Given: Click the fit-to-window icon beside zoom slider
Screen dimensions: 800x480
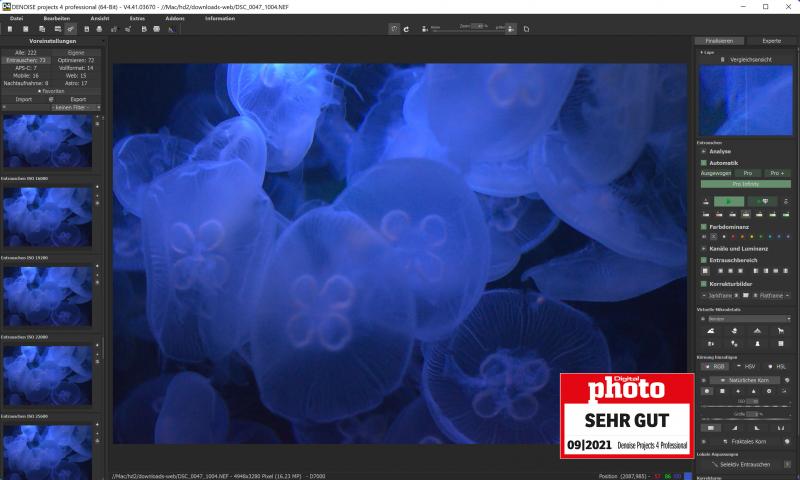Looking at the screenshot, I should coord(527,29).
